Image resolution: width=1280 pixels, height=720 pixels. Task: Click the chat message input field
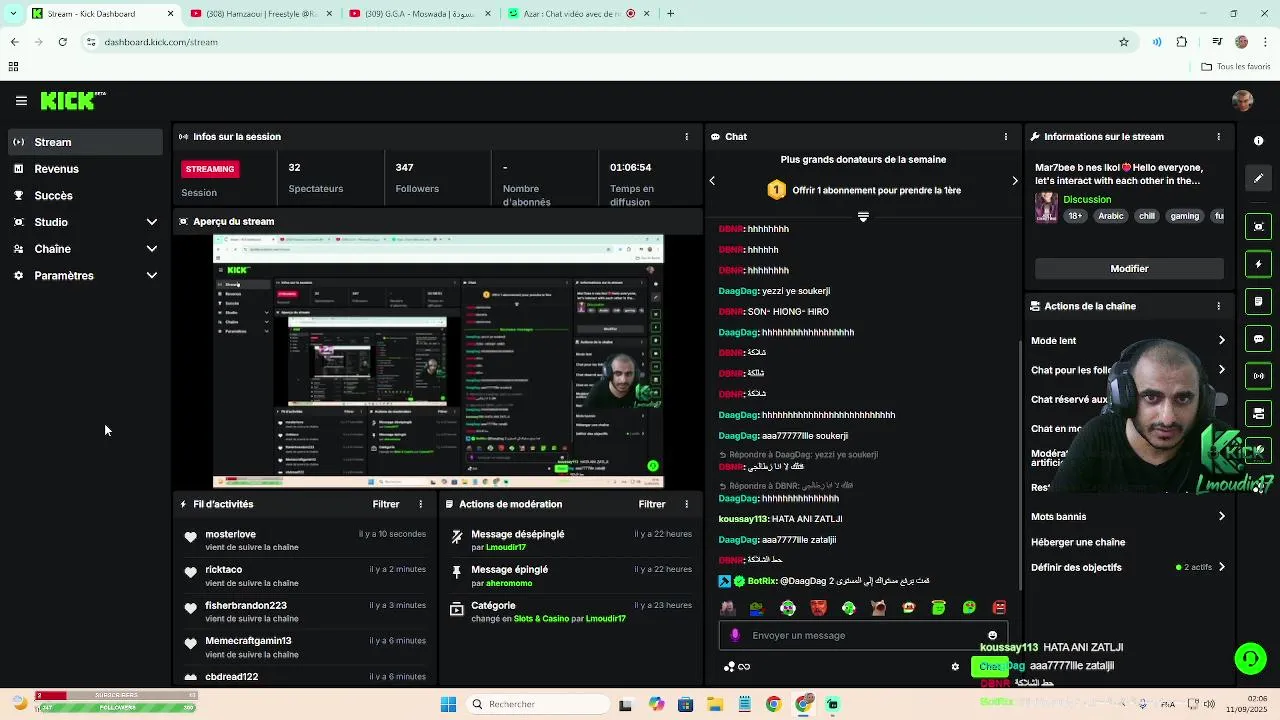click(x=863, y=636)
